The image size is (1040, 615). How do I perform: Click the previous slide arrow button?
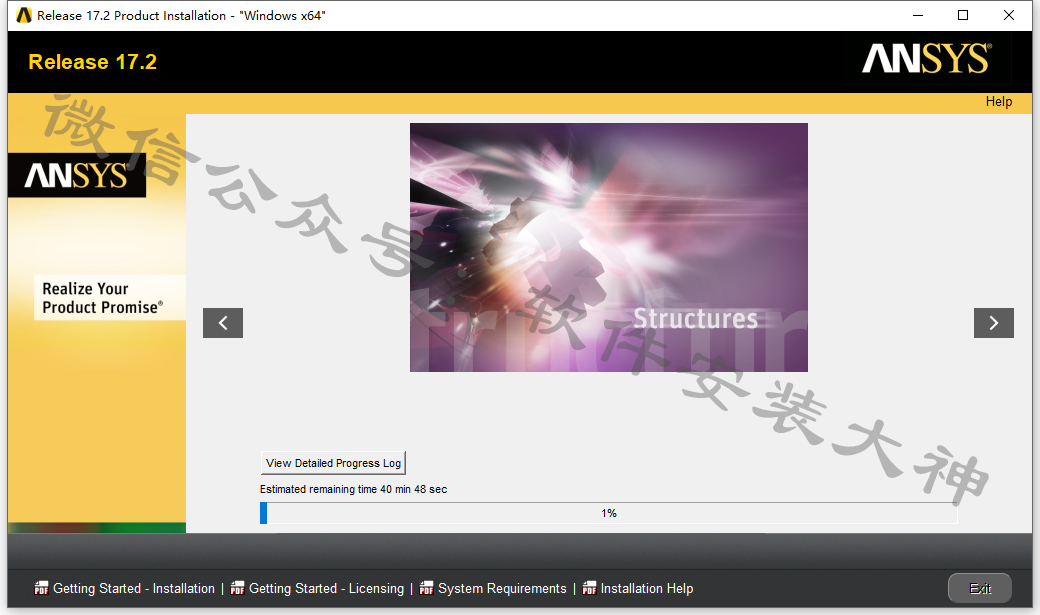(x=223, y=323)
